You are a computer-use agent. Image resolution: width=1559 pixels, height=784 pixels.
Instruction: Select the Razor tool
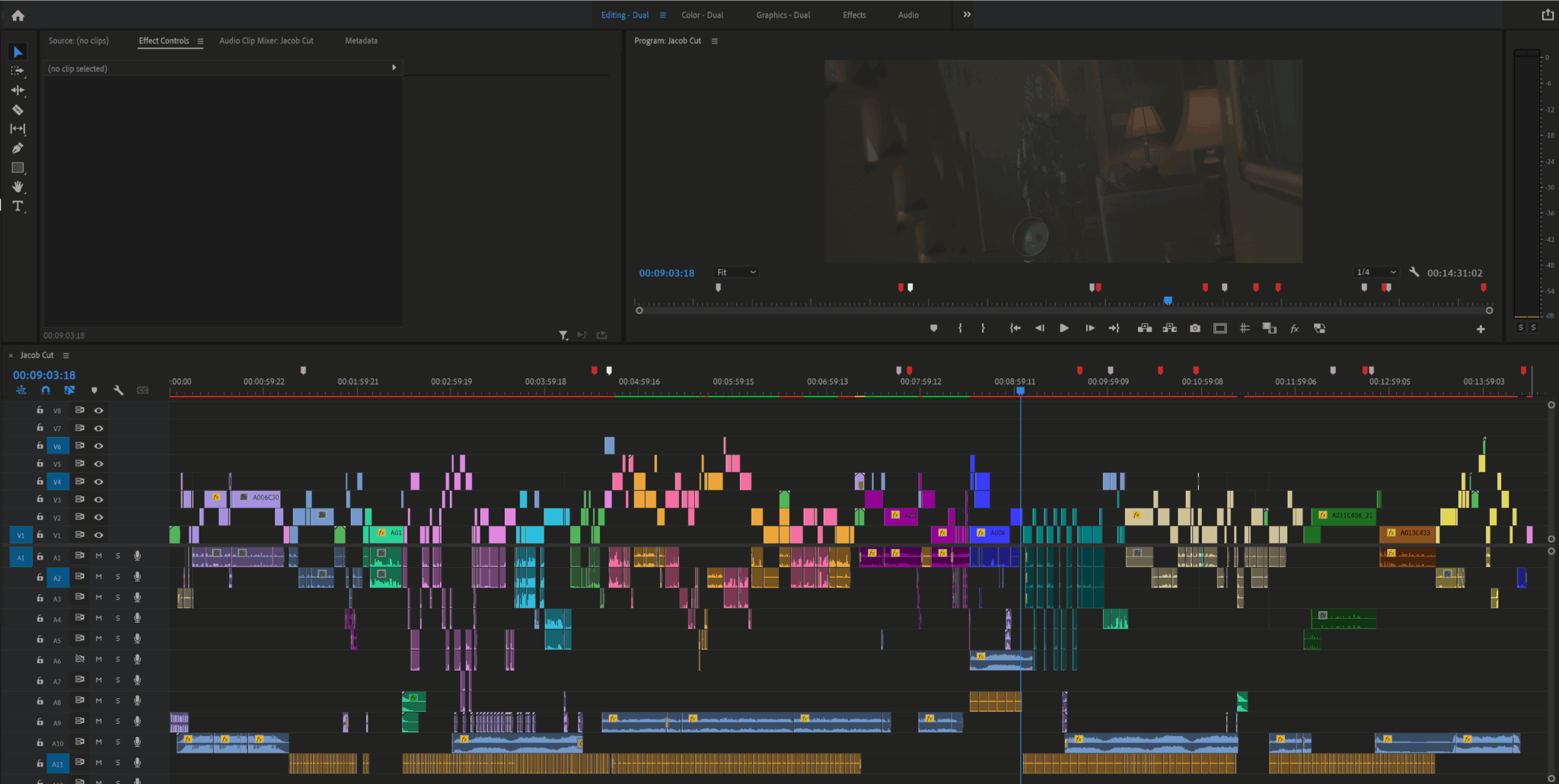click(18, 110)
